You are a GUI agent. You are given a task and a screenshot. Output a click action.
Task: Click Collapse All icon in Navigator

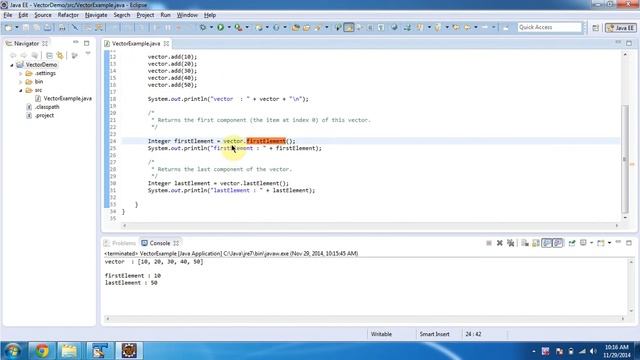(49, 55)
